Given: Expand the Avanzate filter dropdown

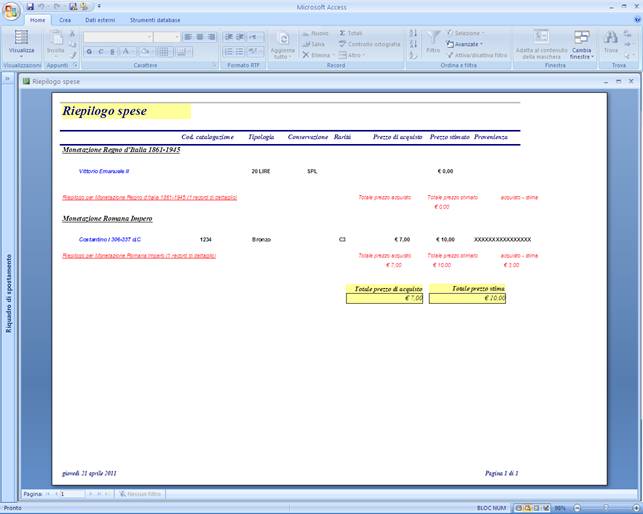Looking at the screenshot, I should (465, 44).
